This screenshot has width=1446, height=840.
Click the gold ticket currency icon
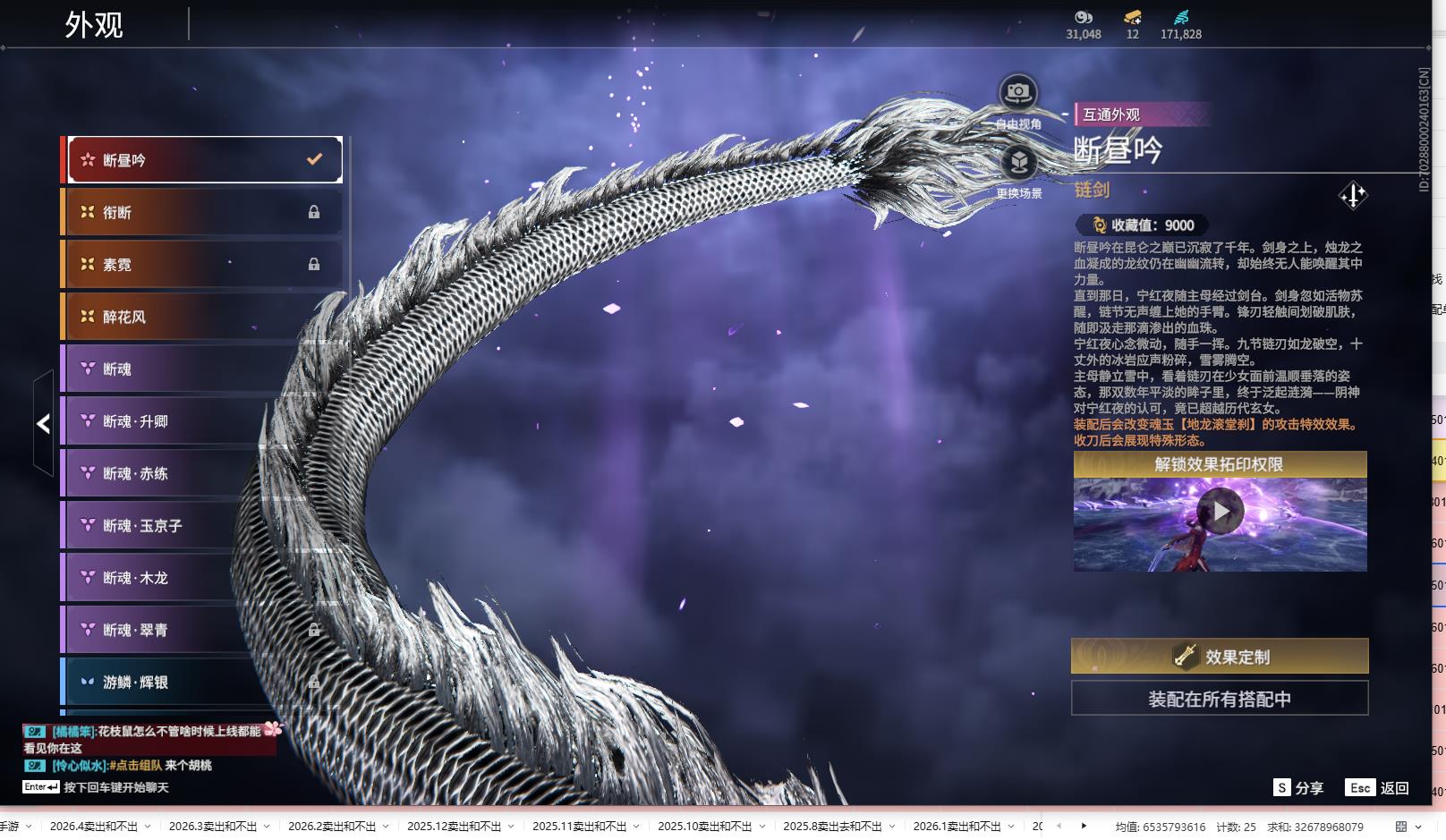(x=1132, y=17)
